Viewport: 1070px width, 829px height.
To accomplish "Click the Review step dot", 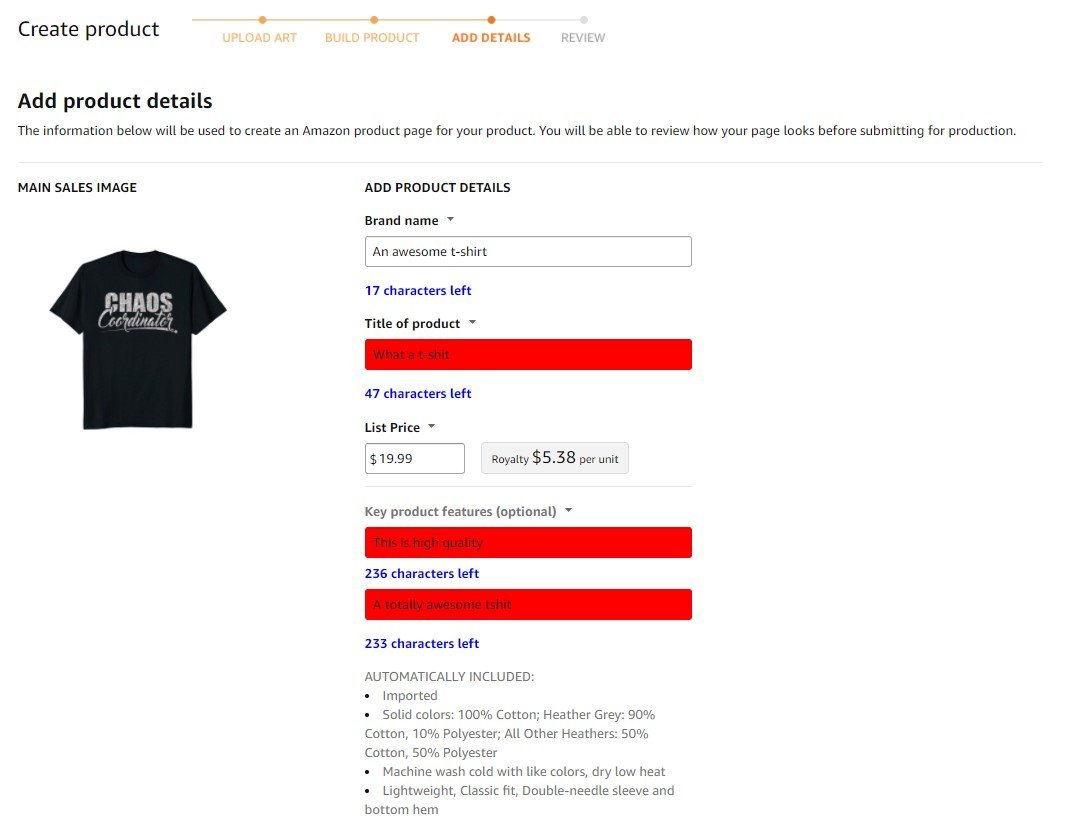I will tap(584, 20).
